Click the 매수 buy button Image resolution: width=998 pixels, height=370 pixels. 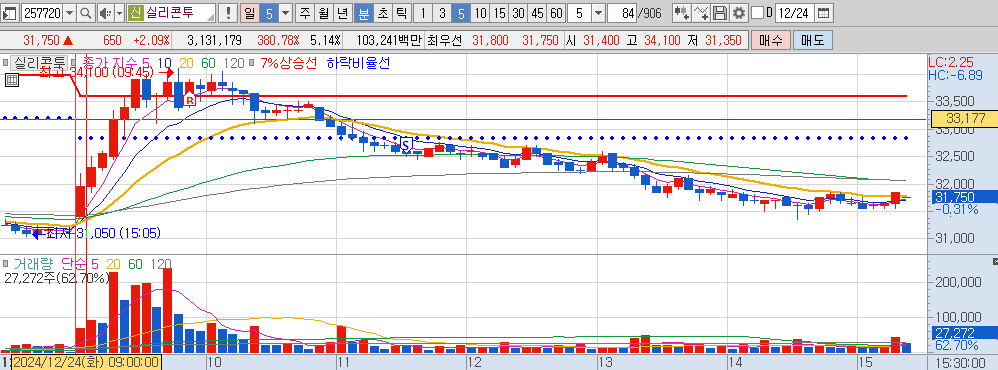coord(771,40)
